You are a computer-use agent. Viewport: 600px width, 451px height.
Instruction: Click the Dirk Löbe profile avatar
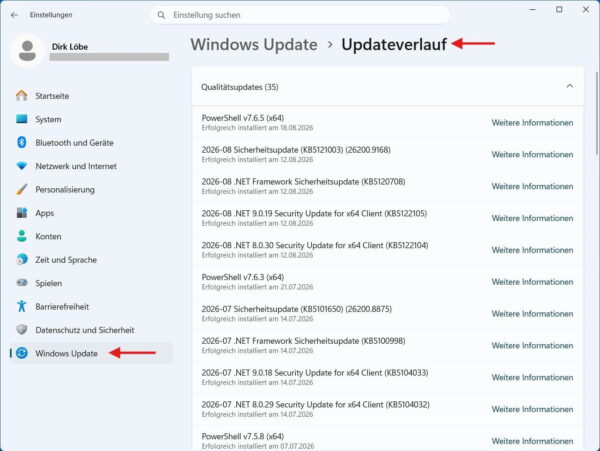coord(28,50)
